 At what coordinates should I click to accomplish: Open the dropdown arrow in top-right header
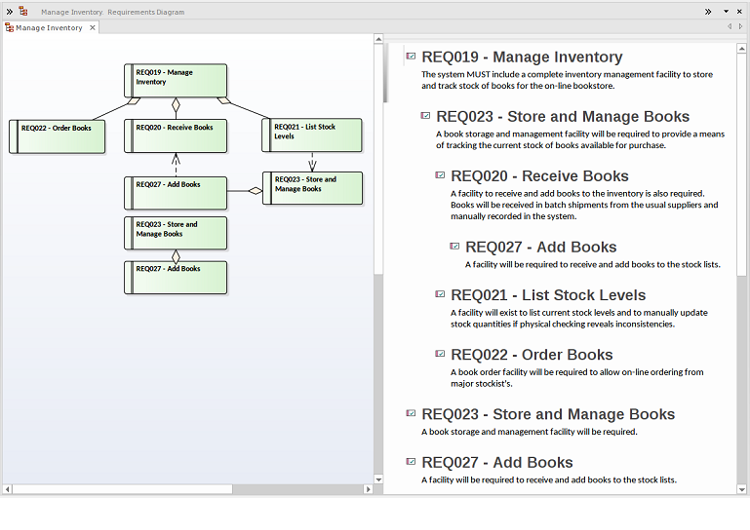(726, 11)
